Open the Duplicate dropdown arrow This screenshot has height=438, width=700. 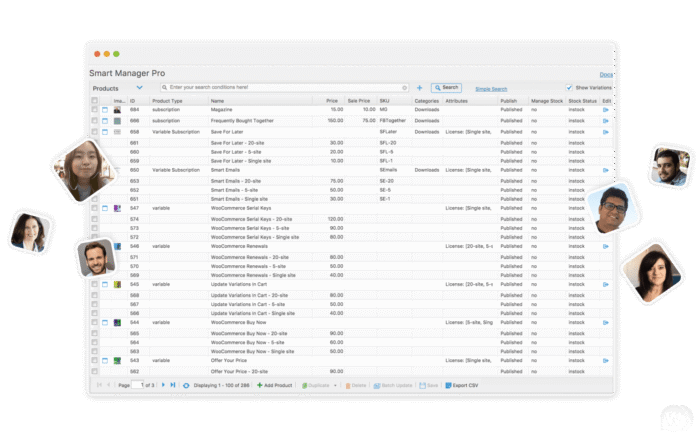pyautogui.click(x=335, y=386)
